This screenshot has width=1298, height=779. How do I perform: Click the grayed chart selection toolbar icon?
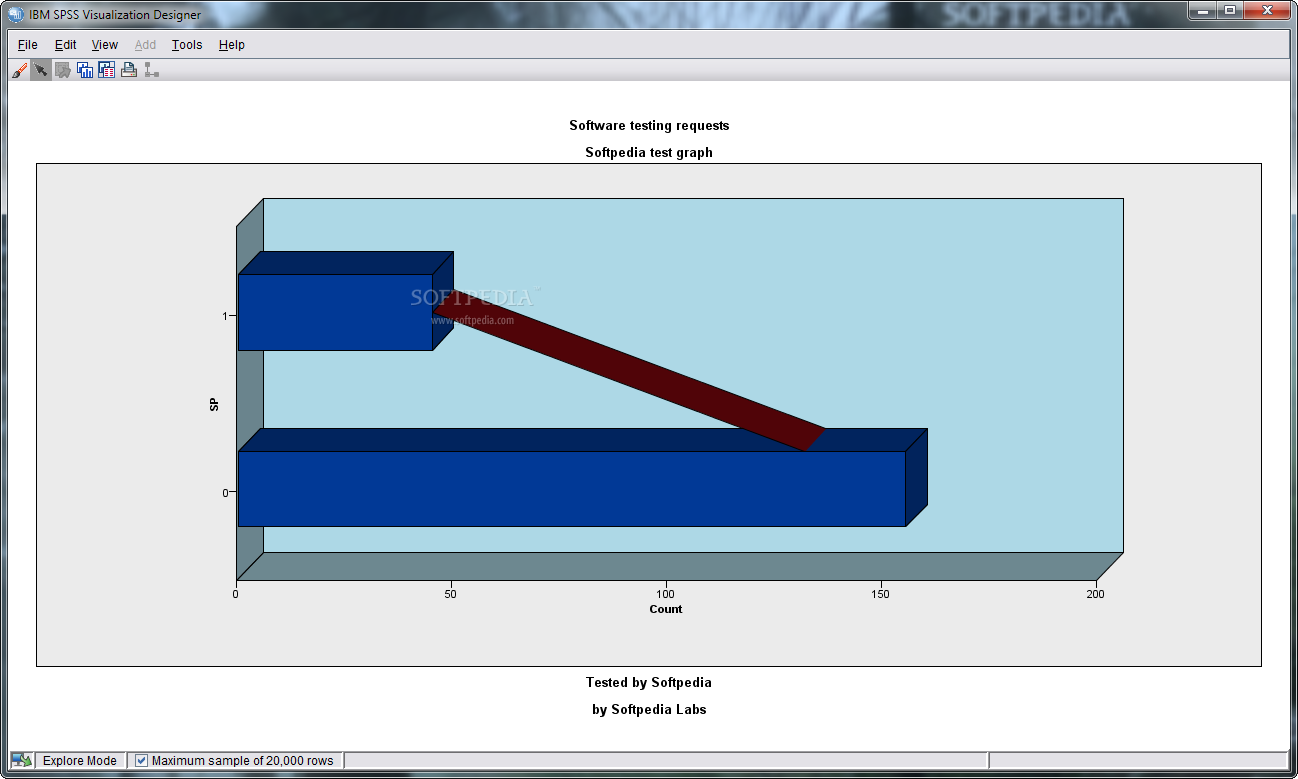click(63, 70)
